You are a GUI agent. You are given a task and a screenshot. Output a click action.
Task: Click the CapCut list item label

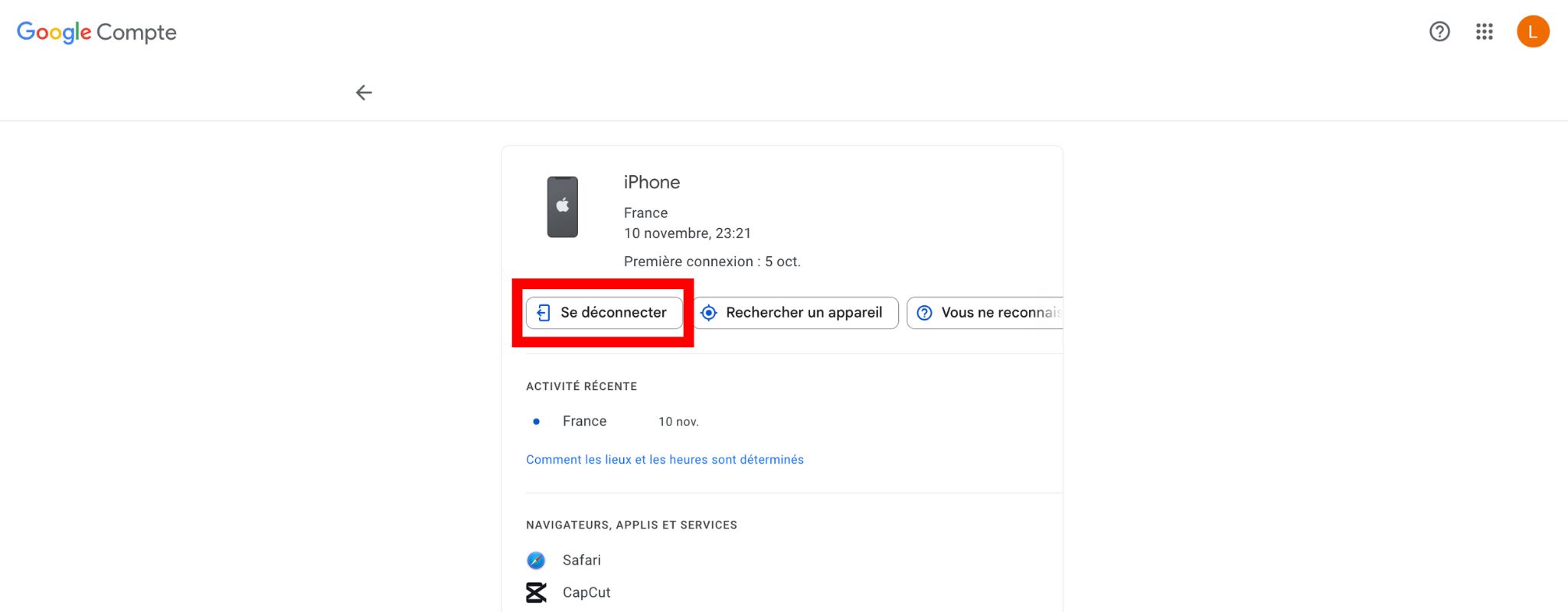point(586,593)
